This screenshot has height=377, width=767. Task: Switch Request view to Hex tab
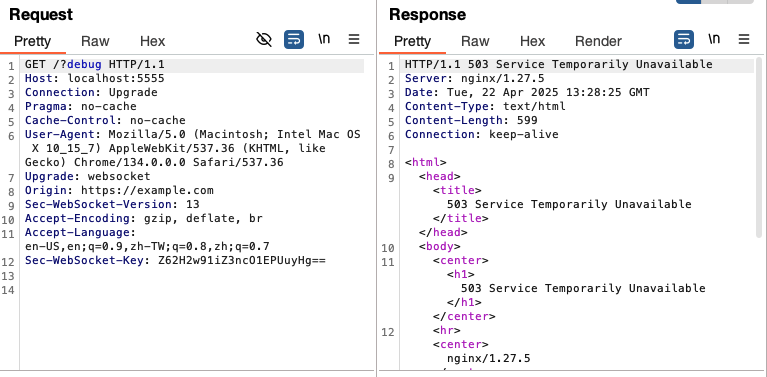[153, 41]
